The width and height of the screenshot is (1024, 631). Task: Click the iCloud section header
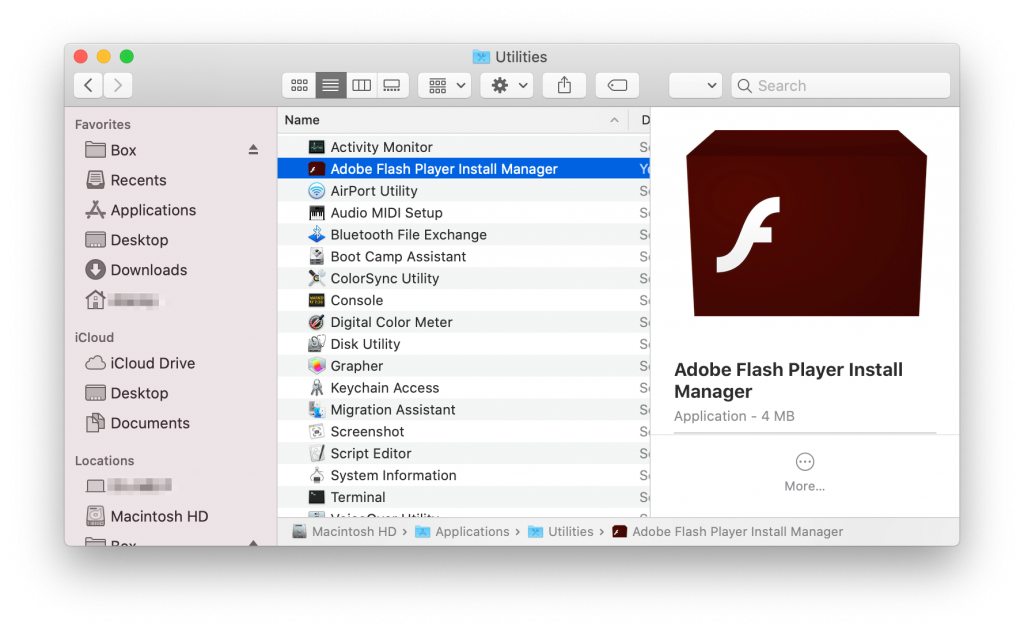coord(94,337)
